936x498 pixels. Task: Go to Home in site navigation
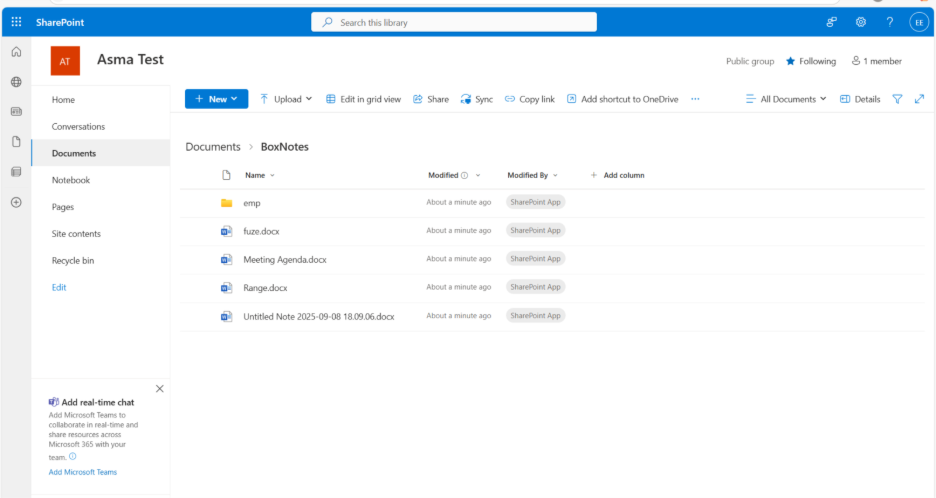(63, 100)
